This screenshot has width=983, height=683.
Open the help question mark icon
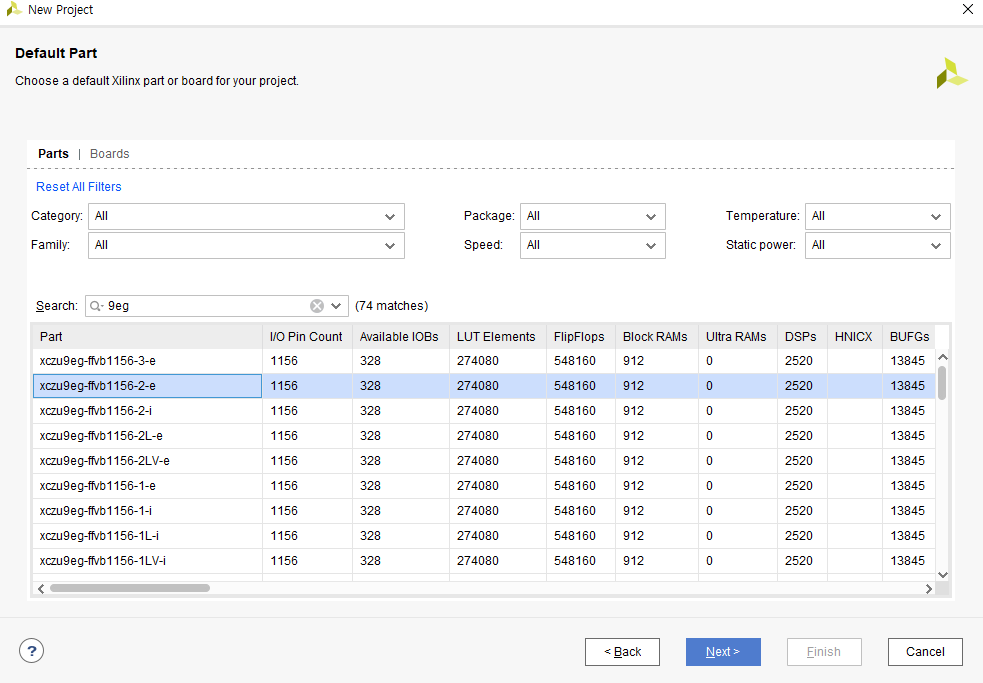tap(31, 650)
